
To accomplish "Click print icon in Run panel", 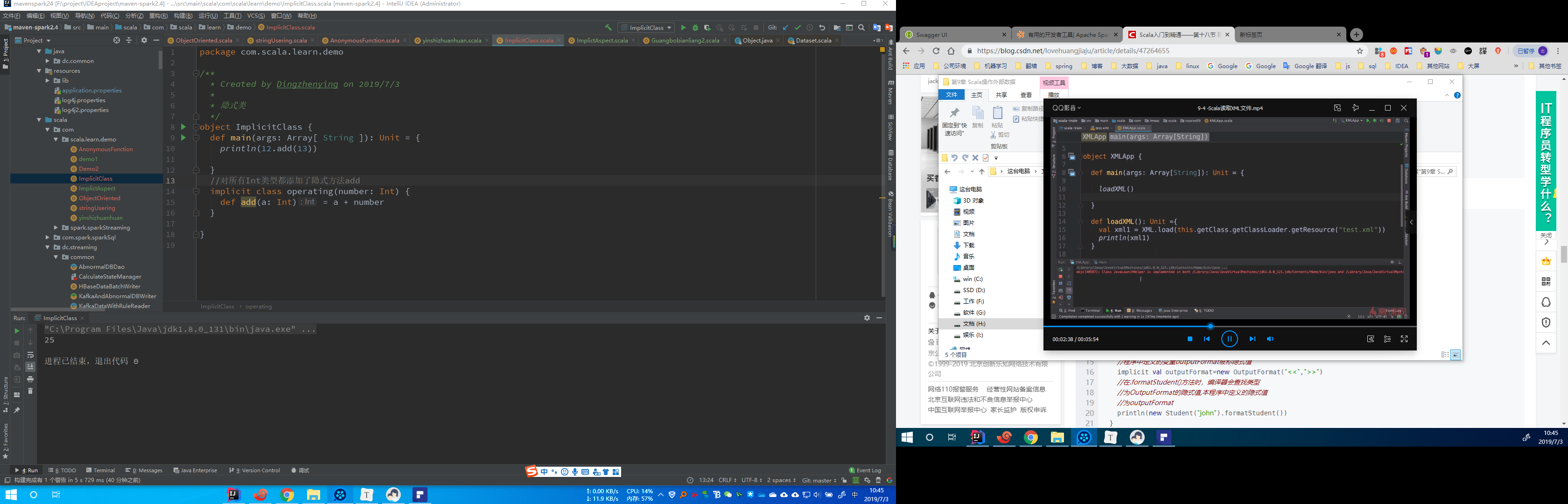I will [x=30, y=379].
